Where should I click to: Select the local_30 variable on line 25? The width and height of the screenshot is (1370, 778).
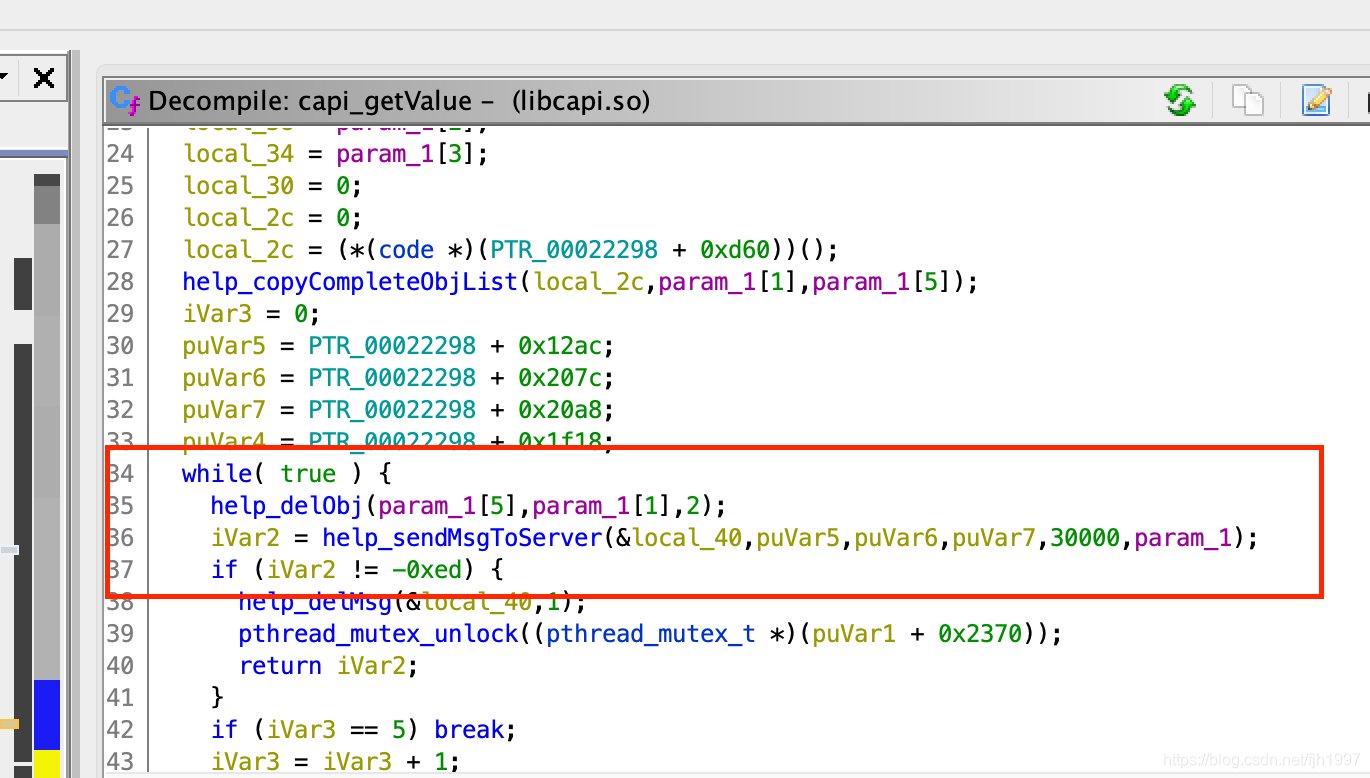[x=239, y=186]
